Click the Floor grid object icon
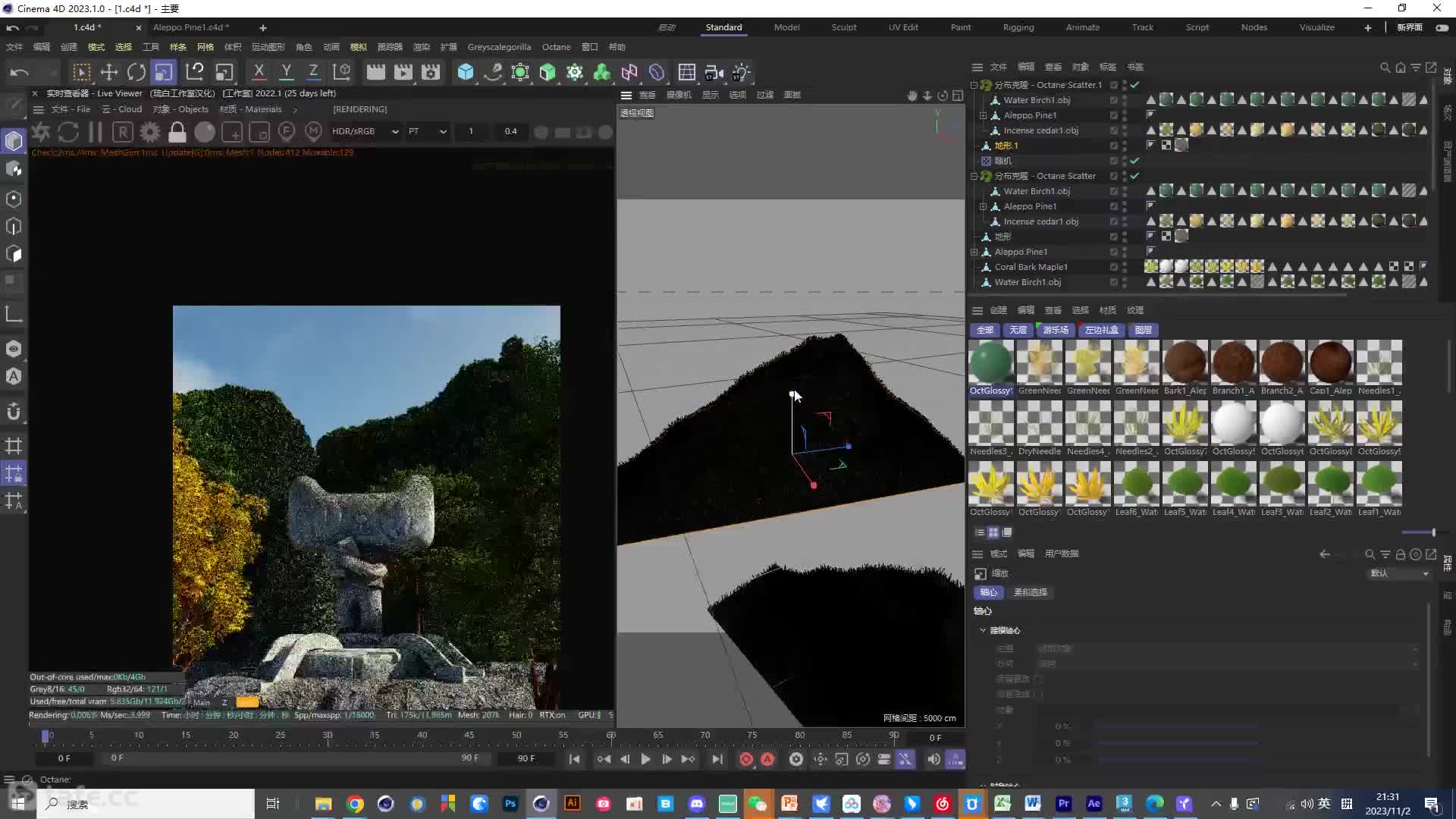Screen dimensions: 1456x819 pos(687,72)
